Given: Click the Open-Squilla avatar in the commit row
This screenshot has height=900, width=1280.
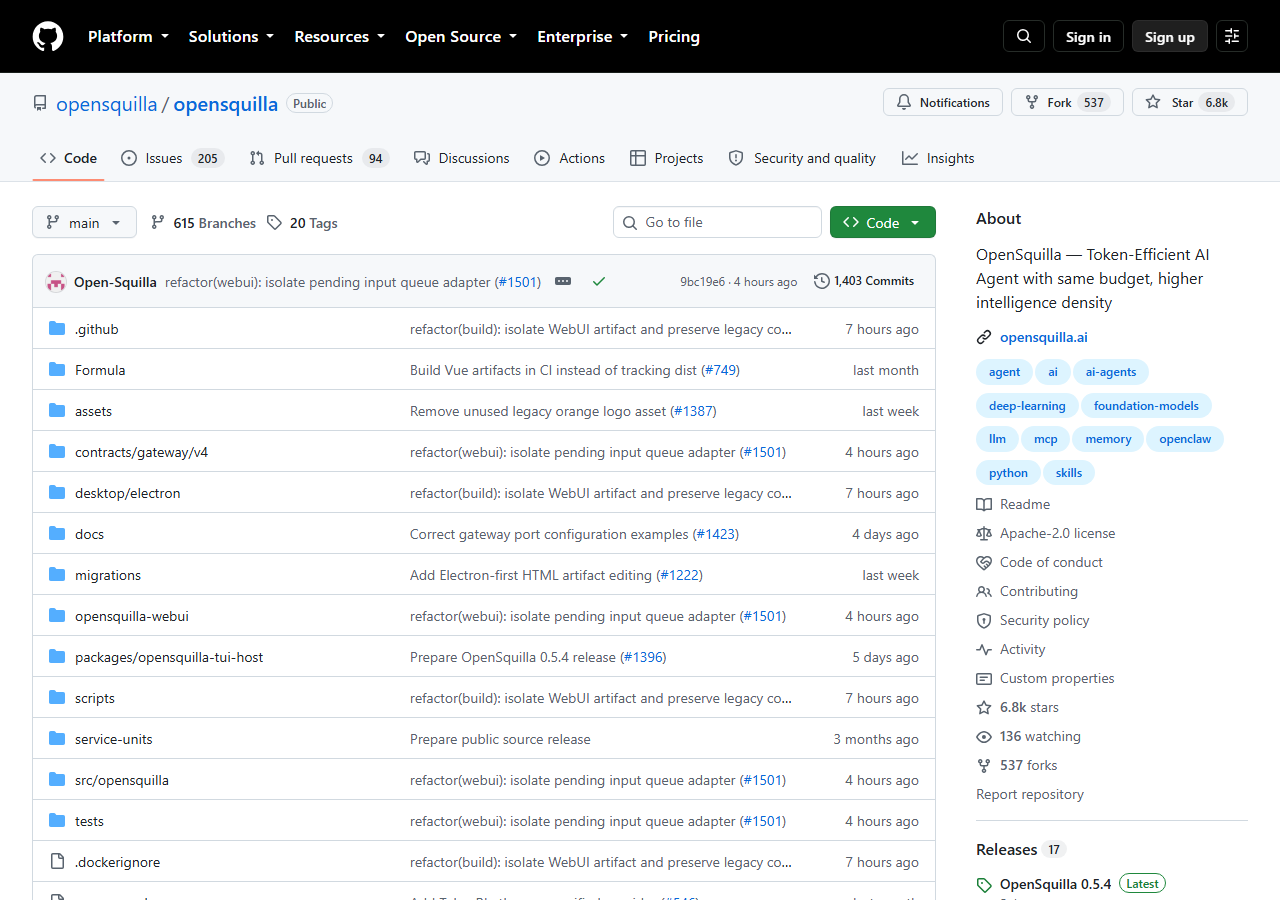Looking at the screenshot, I should 56,282.
